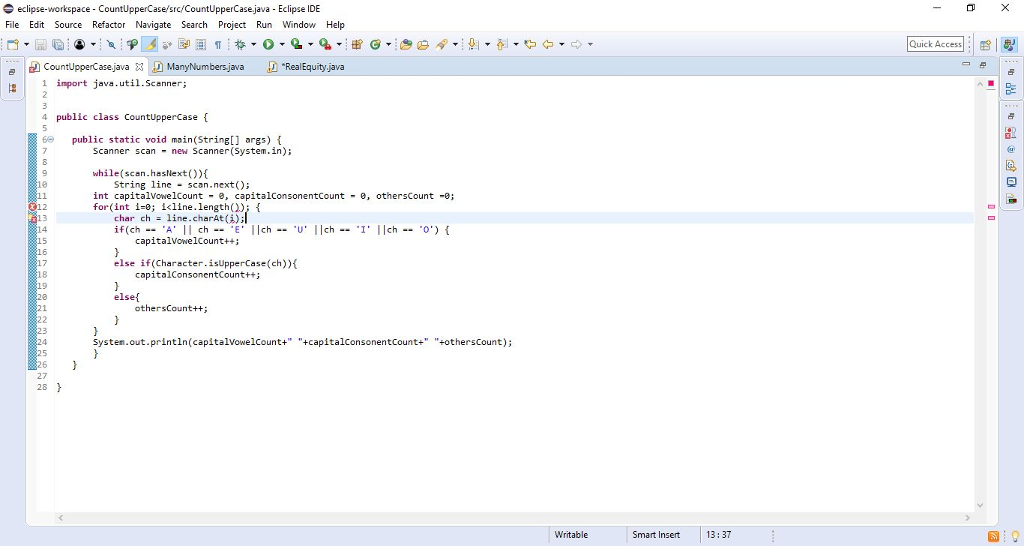Click the Open Type icon
This screenshot has height=546, width=1024.
coord(406,44)
